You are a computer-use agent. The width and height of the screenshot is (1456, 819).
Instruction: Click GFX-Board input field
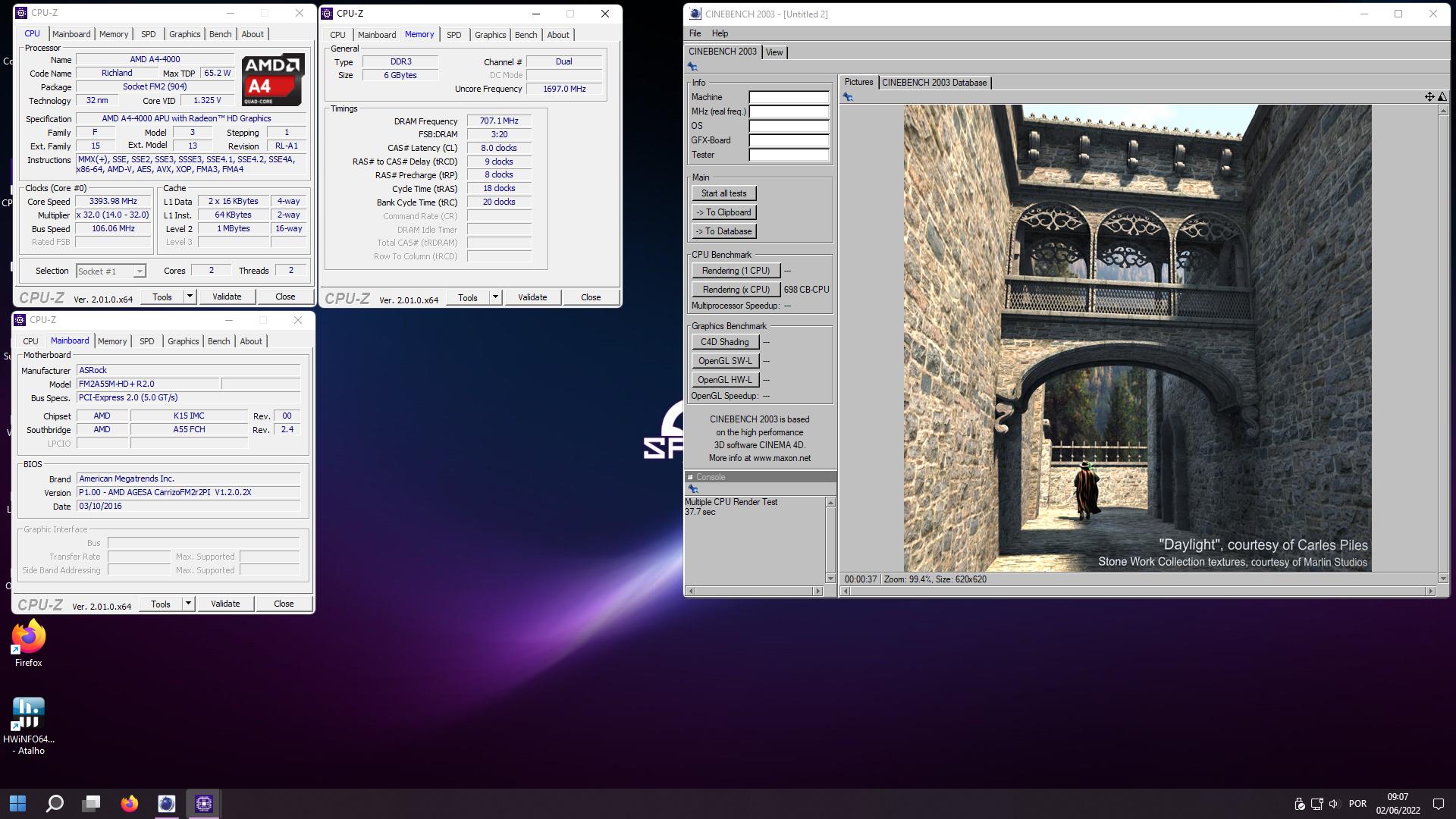click(x=789, y=140)
